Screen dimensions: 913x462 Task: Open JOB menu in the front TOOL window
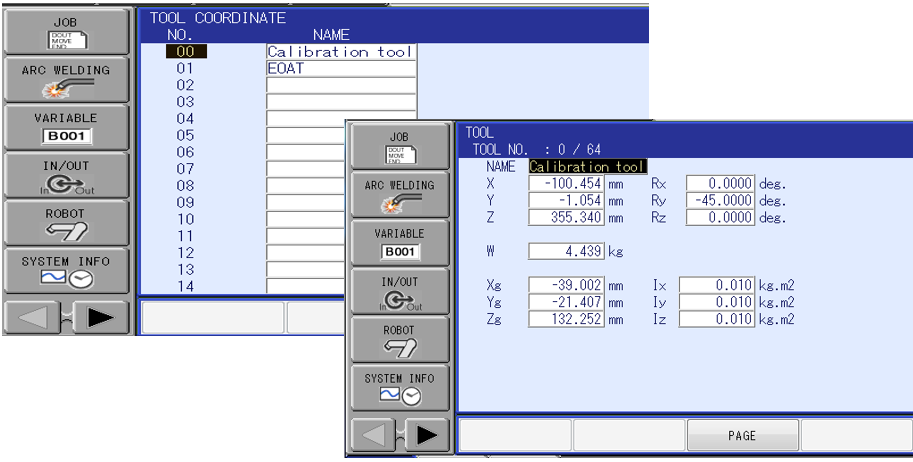point(399,147)
